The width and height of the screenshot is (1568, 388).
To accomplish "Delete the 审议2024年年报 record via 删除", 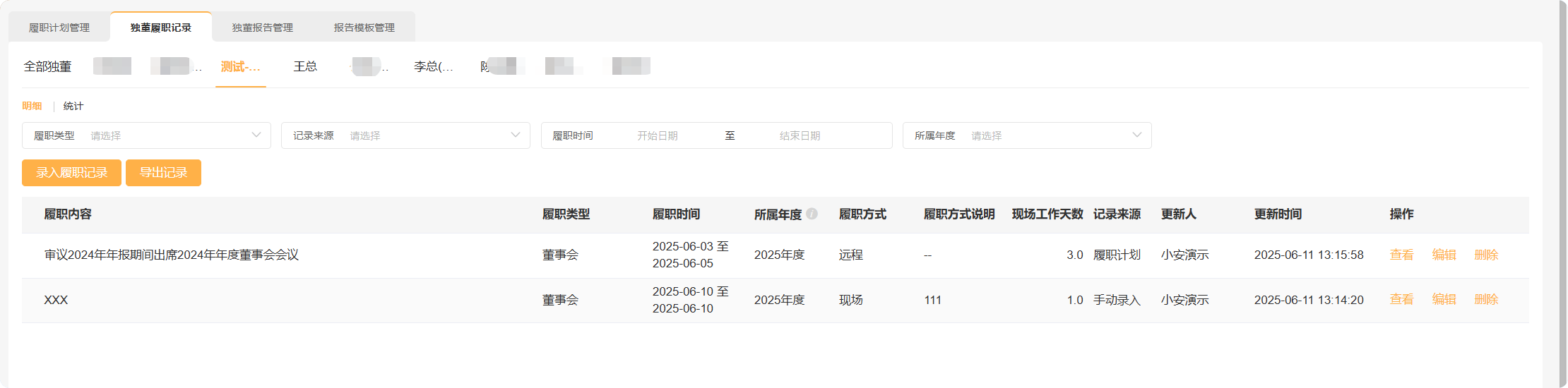I will pos(1487,255).
